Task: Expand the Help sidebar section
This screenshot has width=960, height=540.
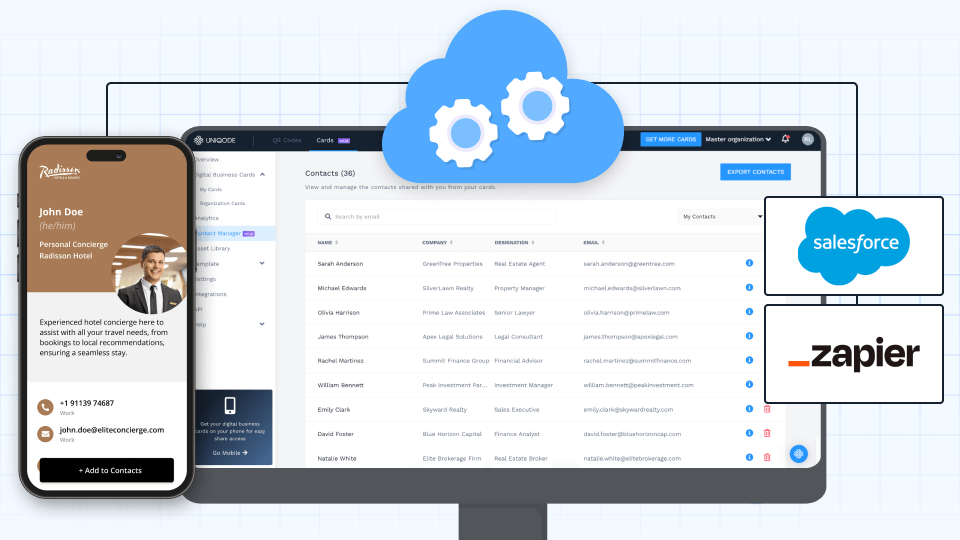Action: click(x=262, y=324)
